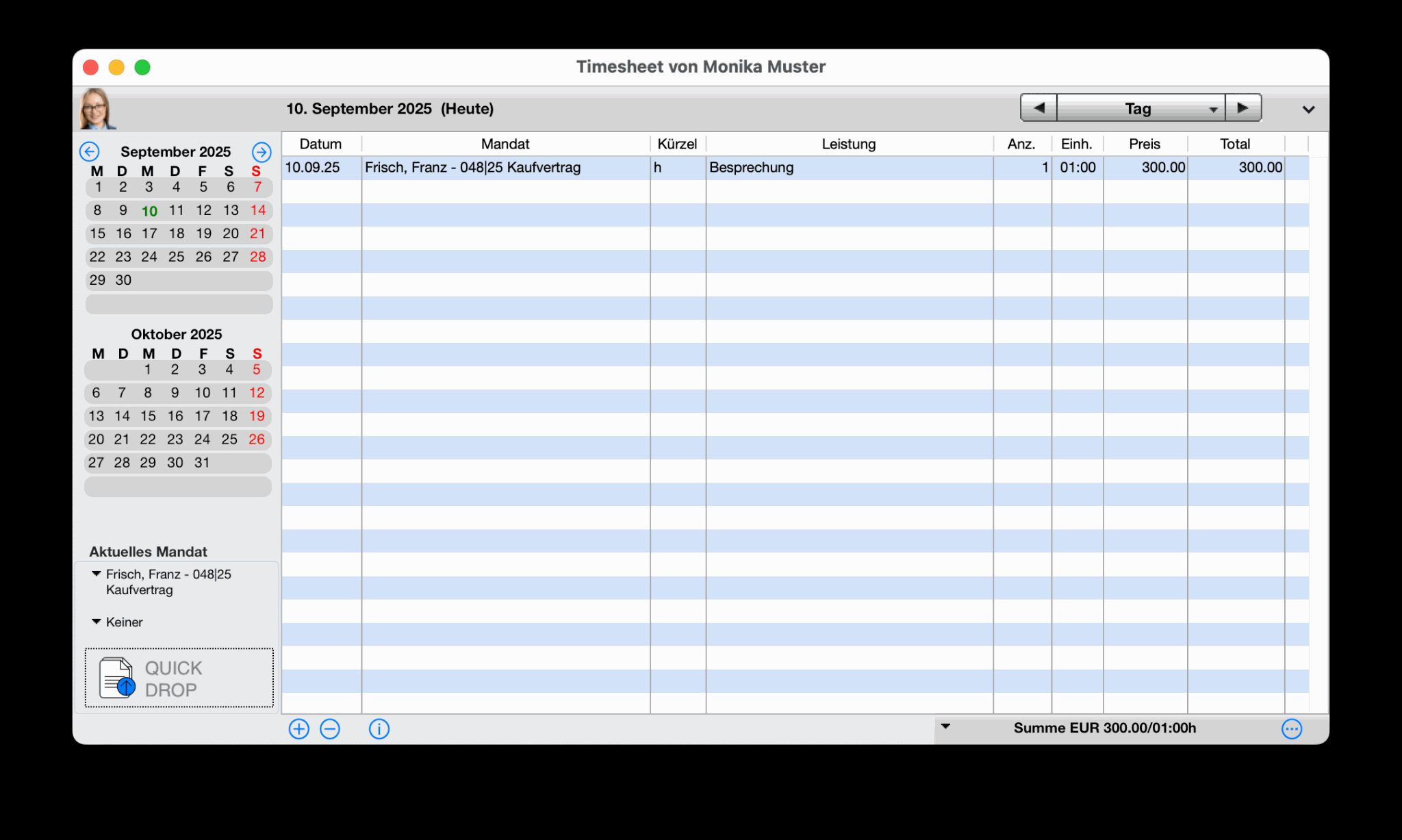Step forward one day with right arrow
Screen dimensions: 1402x840
[x=1242, y=108]
